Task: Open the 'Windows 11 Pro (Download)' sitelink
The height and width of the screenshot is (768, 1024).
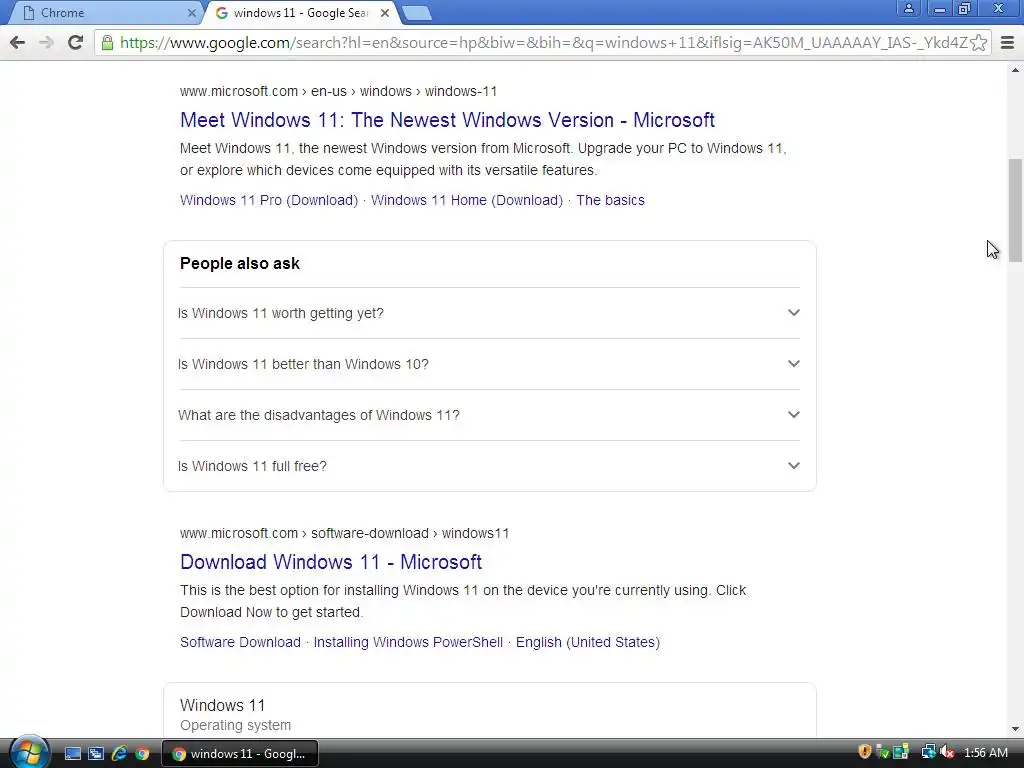Action: pyautogui.click(x=269, y=200)
